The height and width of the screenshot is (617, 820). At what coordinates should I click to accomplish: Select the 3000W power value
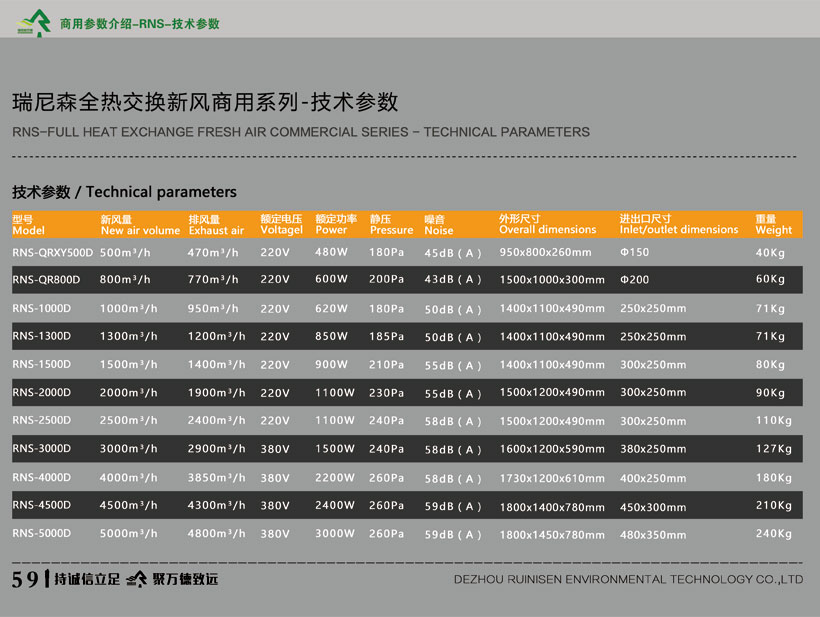coord(334,534)
